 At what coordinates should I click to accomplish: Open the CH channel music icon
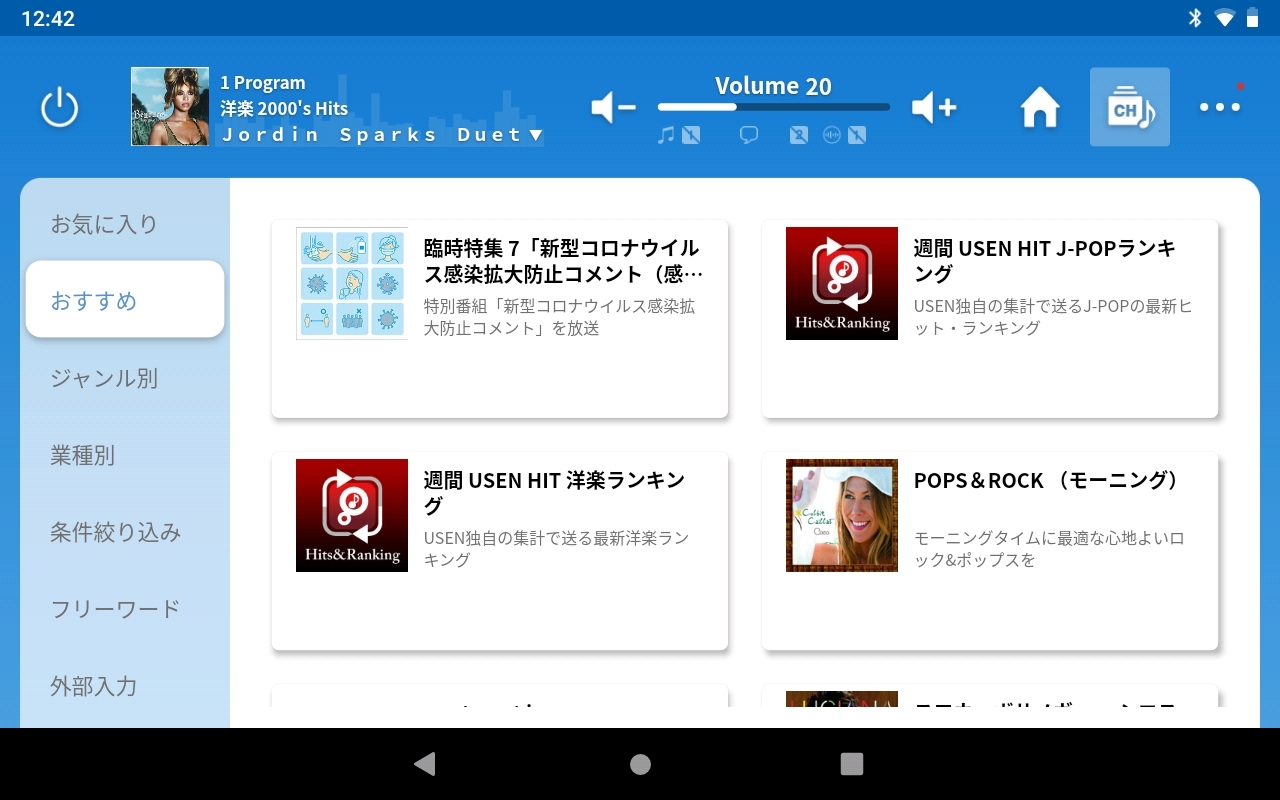click(x=1129, y=107)
